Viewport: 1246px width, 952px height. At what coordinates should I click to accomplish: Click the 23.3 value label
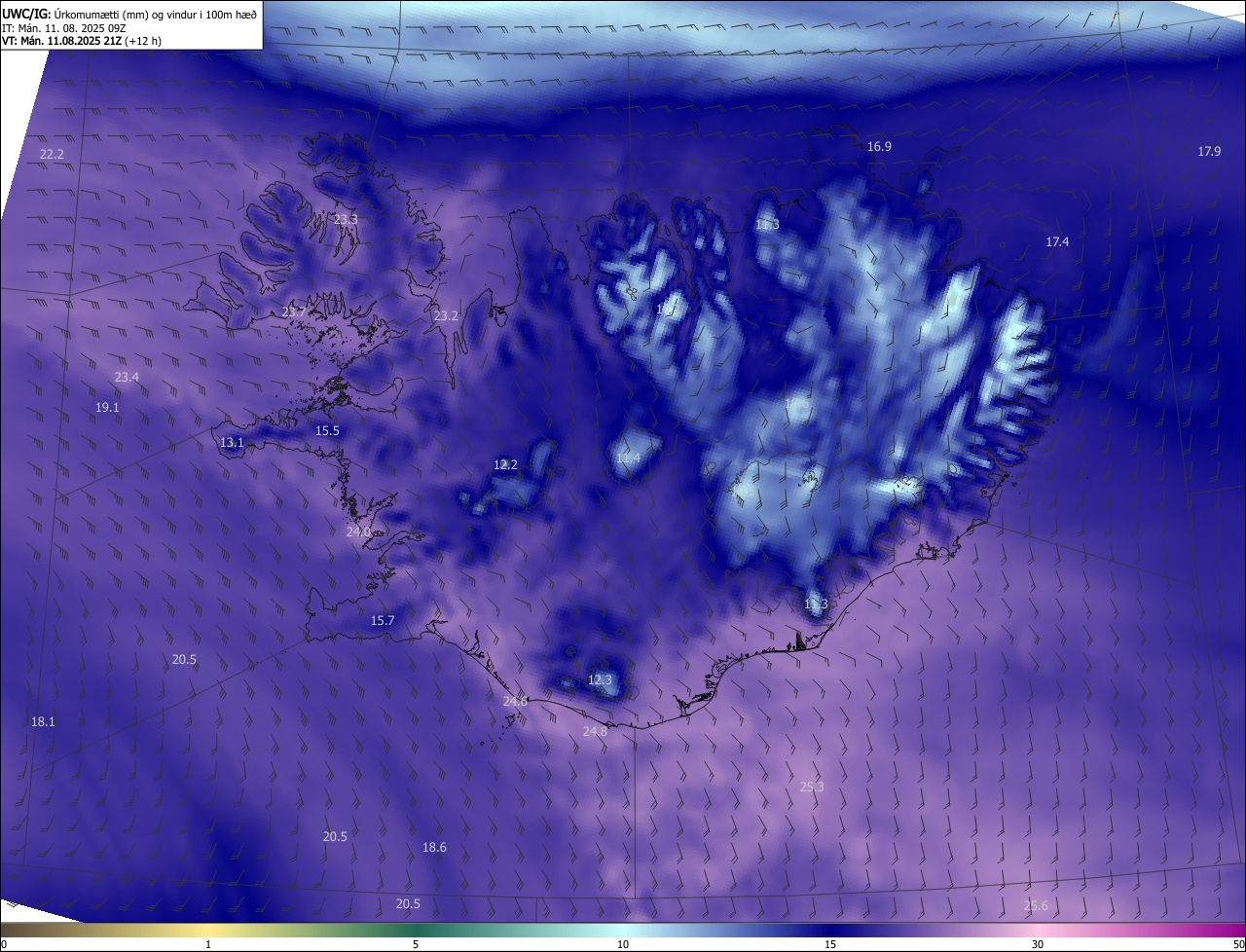pos(346,220)
